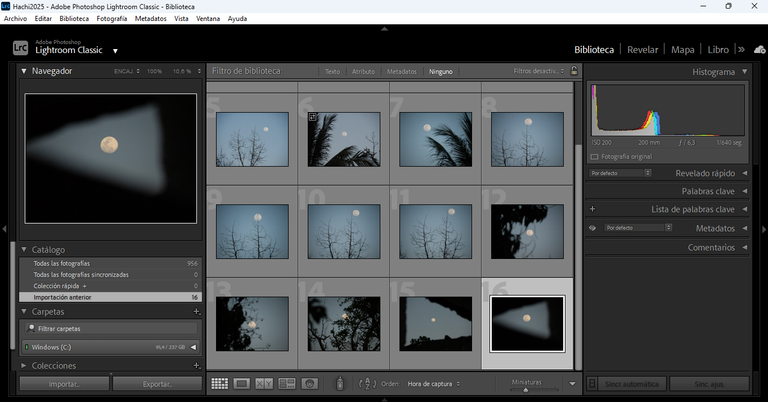
Task: Set Navigator zoom to ENCAJ.
Action: click(124, 71)
